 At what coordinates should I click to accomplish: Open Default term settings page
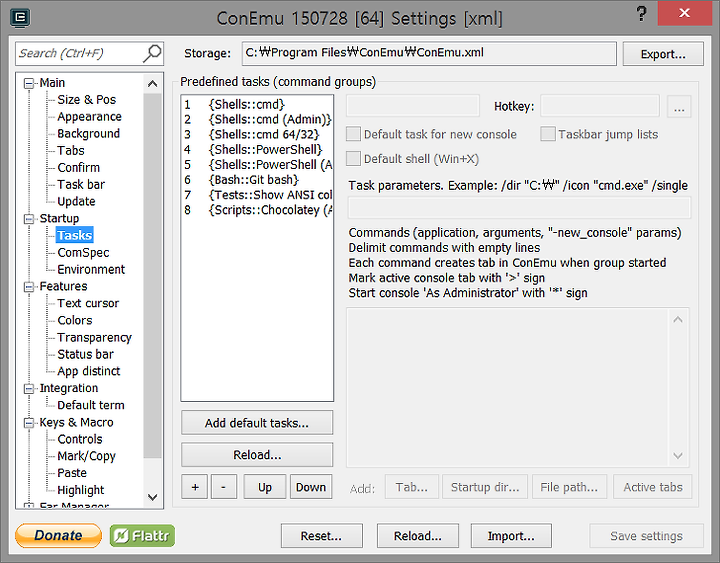pos(91,405)
